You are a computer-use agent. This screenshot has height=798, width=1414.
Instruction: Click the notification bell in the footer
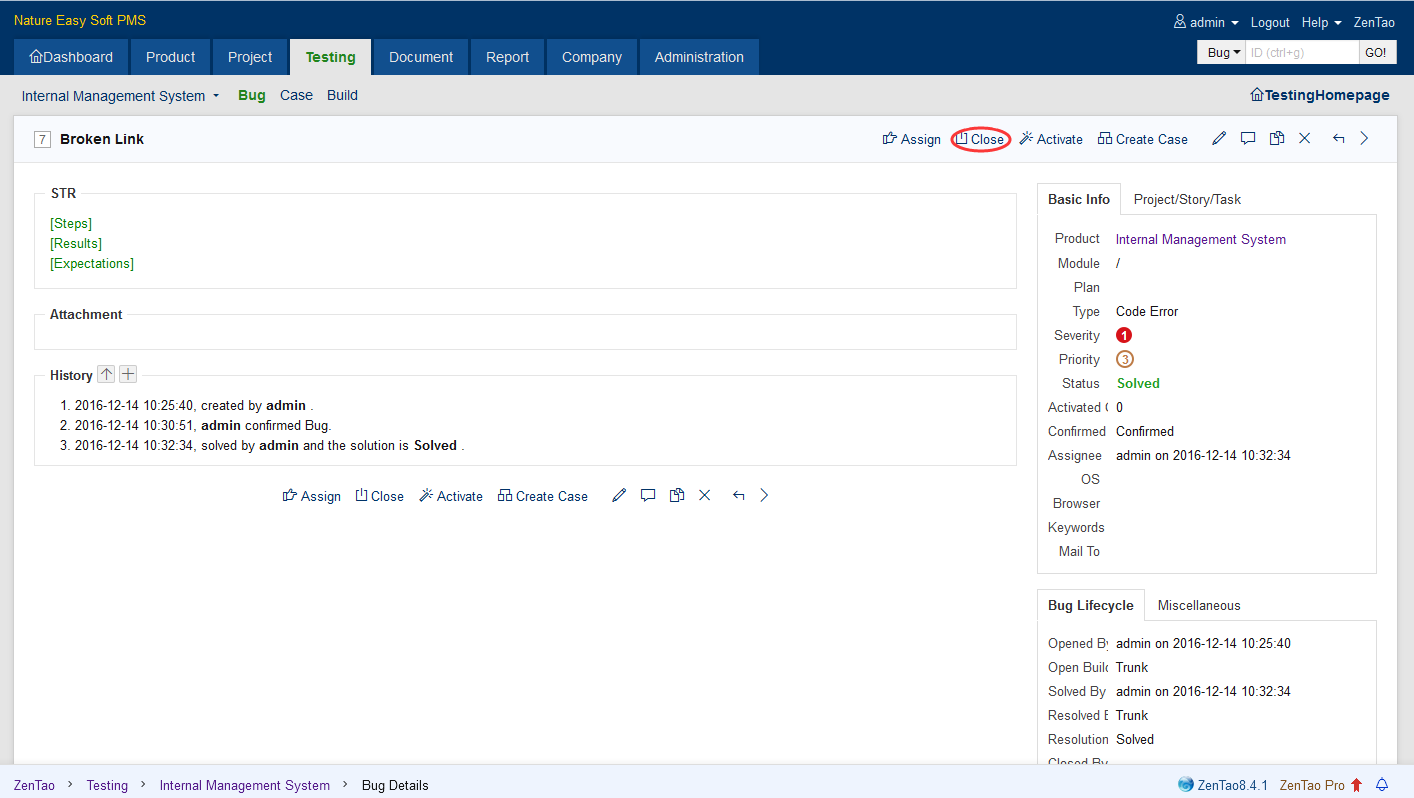tap(1383, 785)
